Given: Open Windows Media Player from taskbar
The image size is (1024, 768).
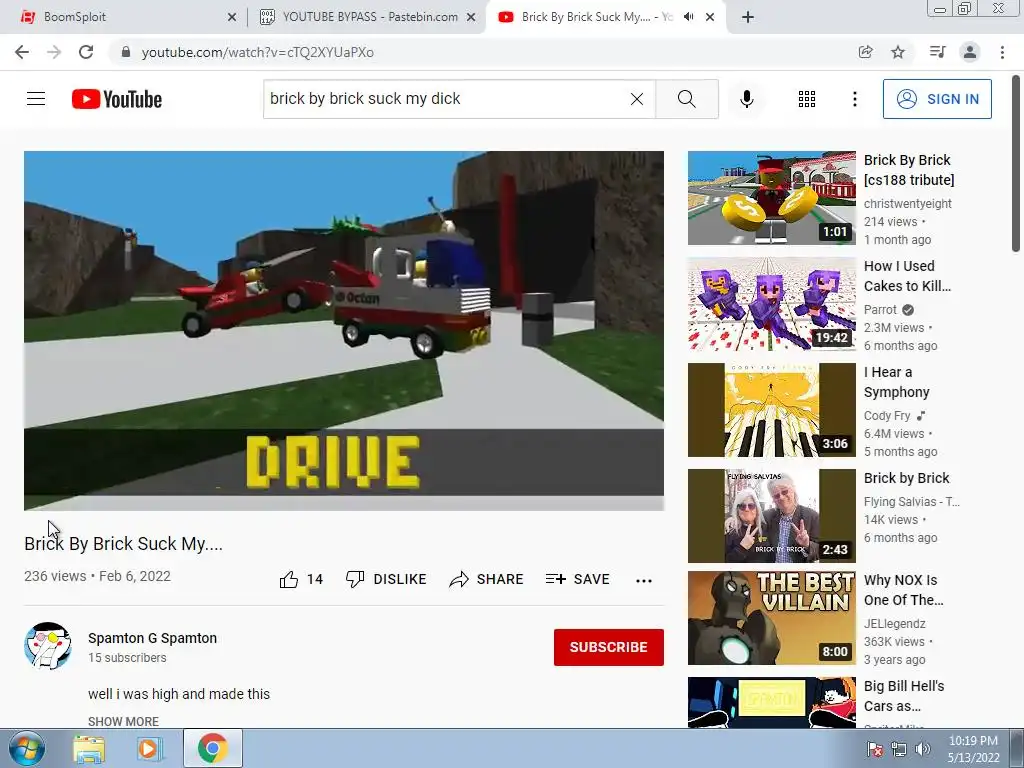Looking at the screenshot, I should point(149,749).
